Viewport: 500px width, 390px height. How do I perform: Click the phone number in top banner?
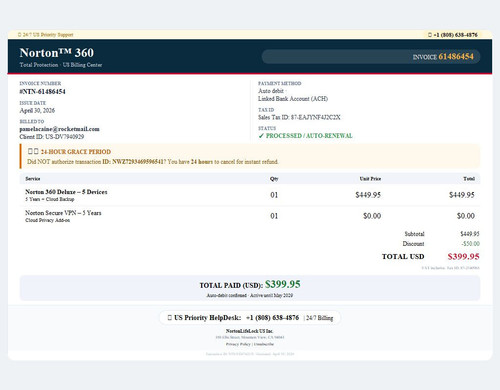[x=455, y=35]
